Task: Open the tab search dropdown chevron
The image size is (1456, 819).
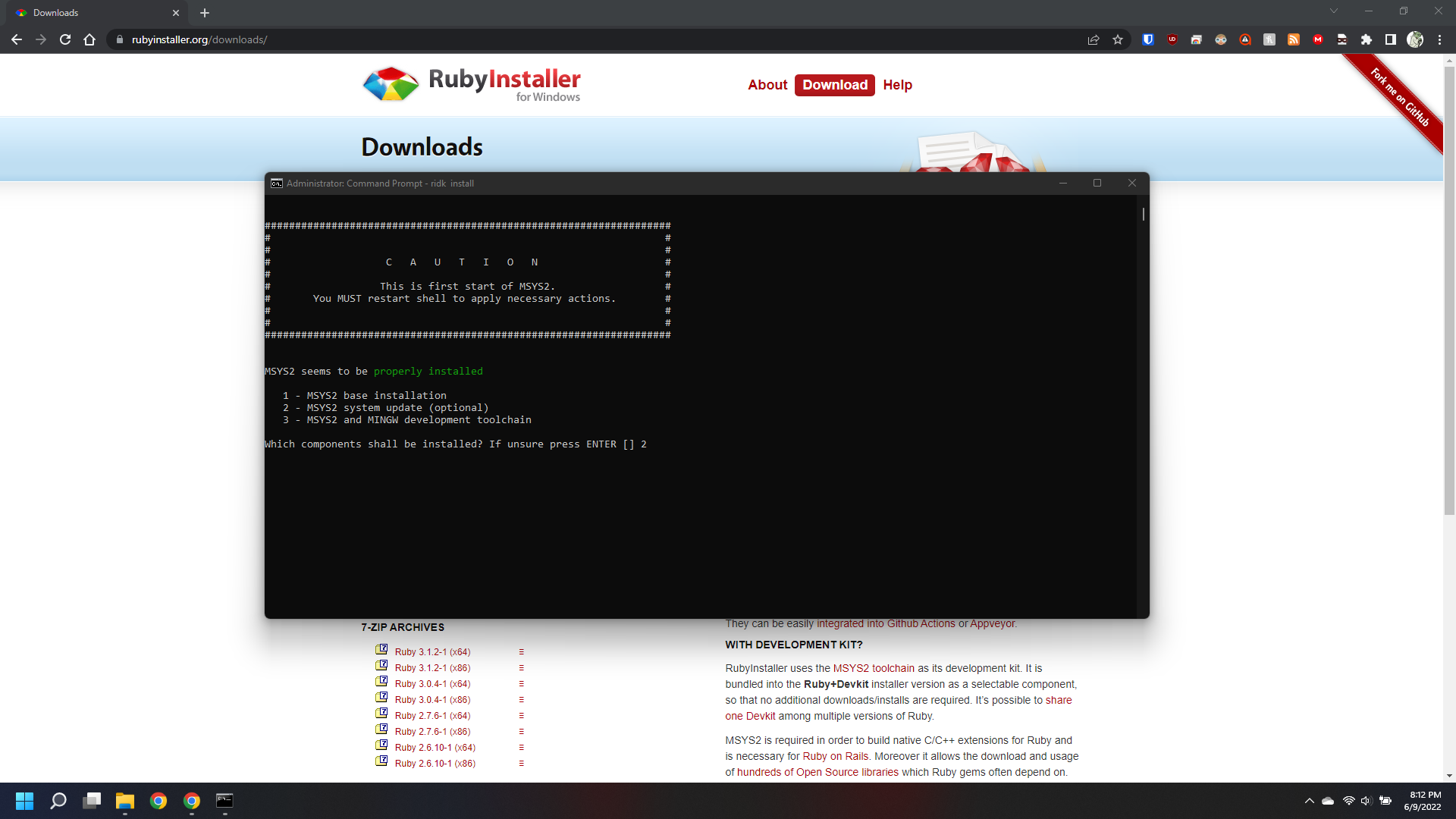Action: point(1334,11)
